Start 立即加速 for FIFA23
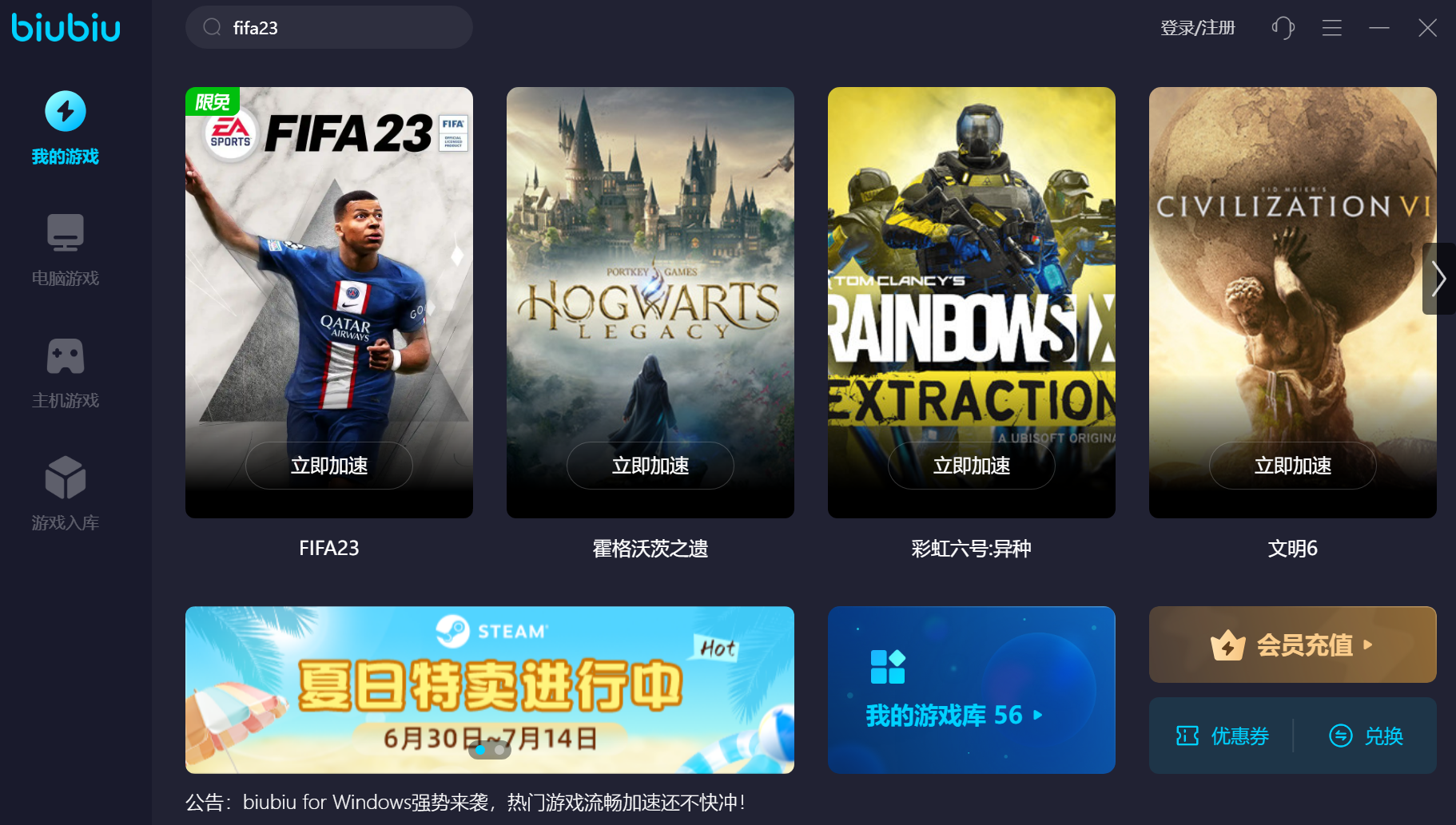This screenshot has height=825, width=1456. coord(329,466)
